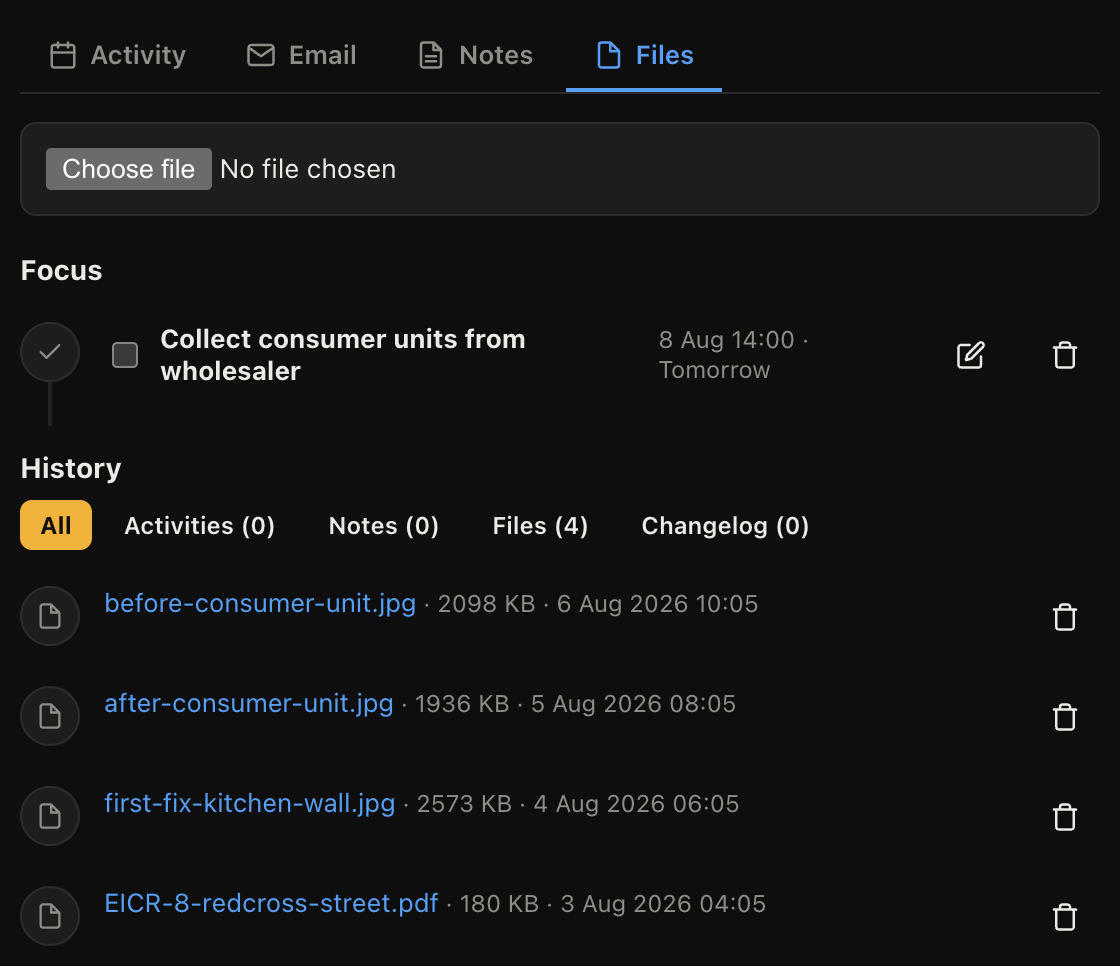Click the file icon beside after-consumer-unit.jpg
The width and height of the screenshot is (1120, 966).
click(x=50, y=716)
